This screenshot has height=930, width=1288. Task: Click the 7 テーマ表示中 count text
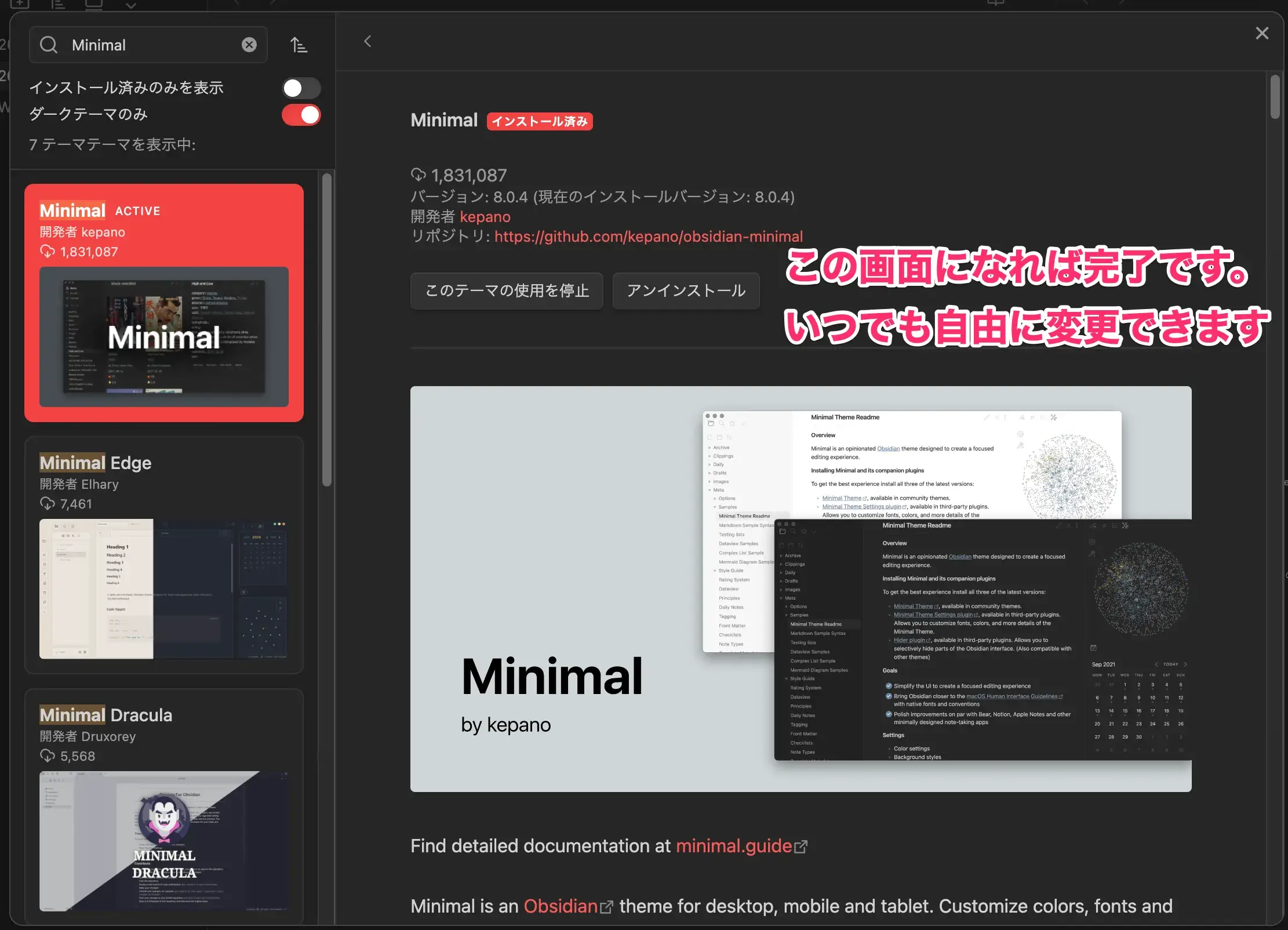coord(112,144)
